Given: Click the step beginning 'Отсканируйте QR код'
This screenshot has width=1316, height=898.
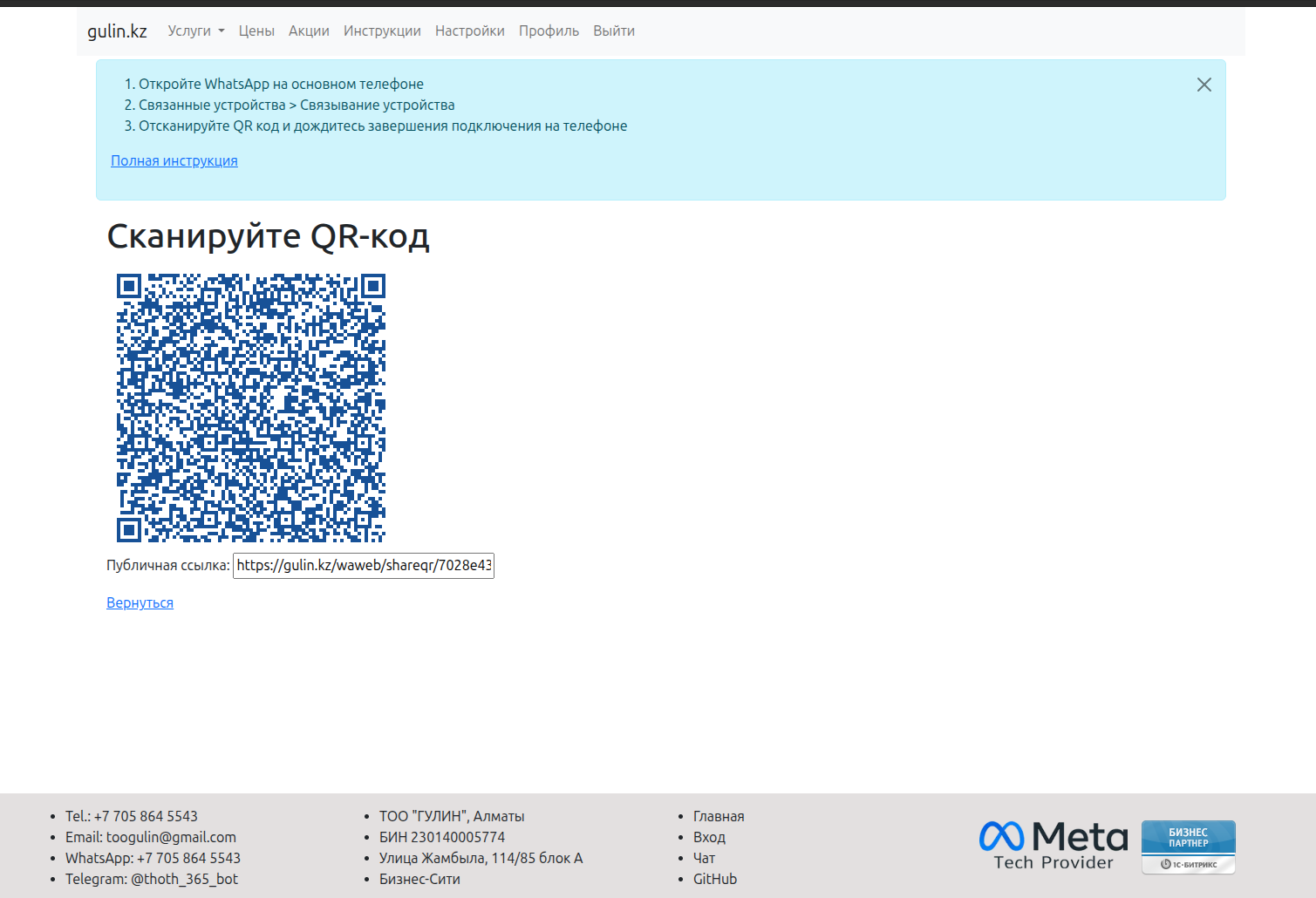Looking at the screenshot, I should 383,126.
